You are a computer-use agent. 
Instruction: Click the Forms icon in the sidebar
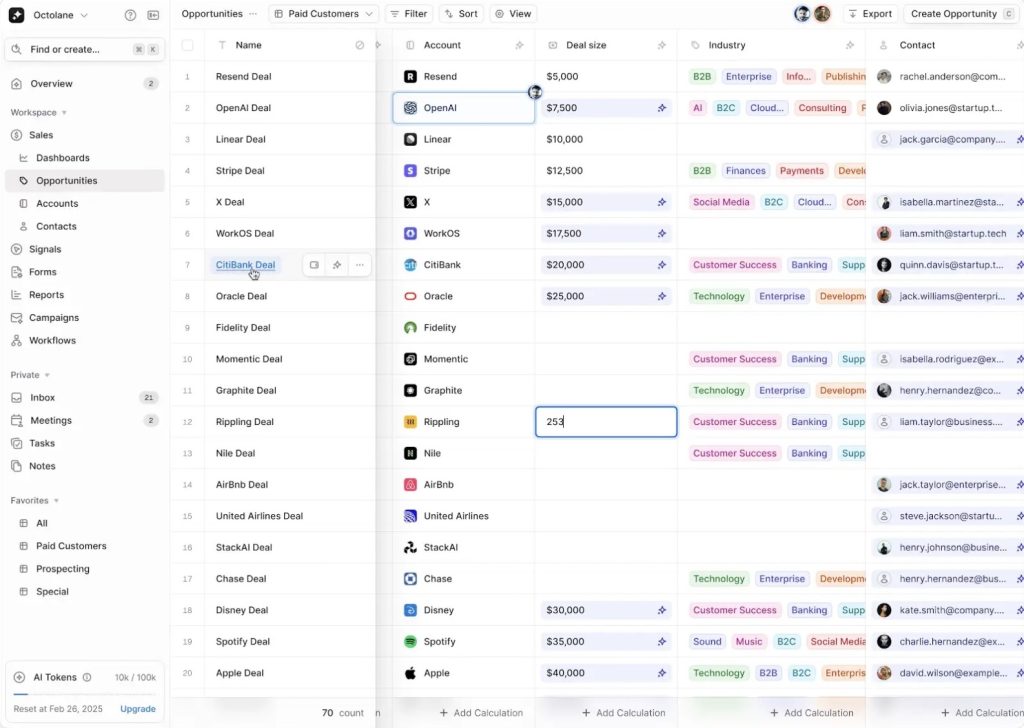pyautogui.click(x=17, y=272)
